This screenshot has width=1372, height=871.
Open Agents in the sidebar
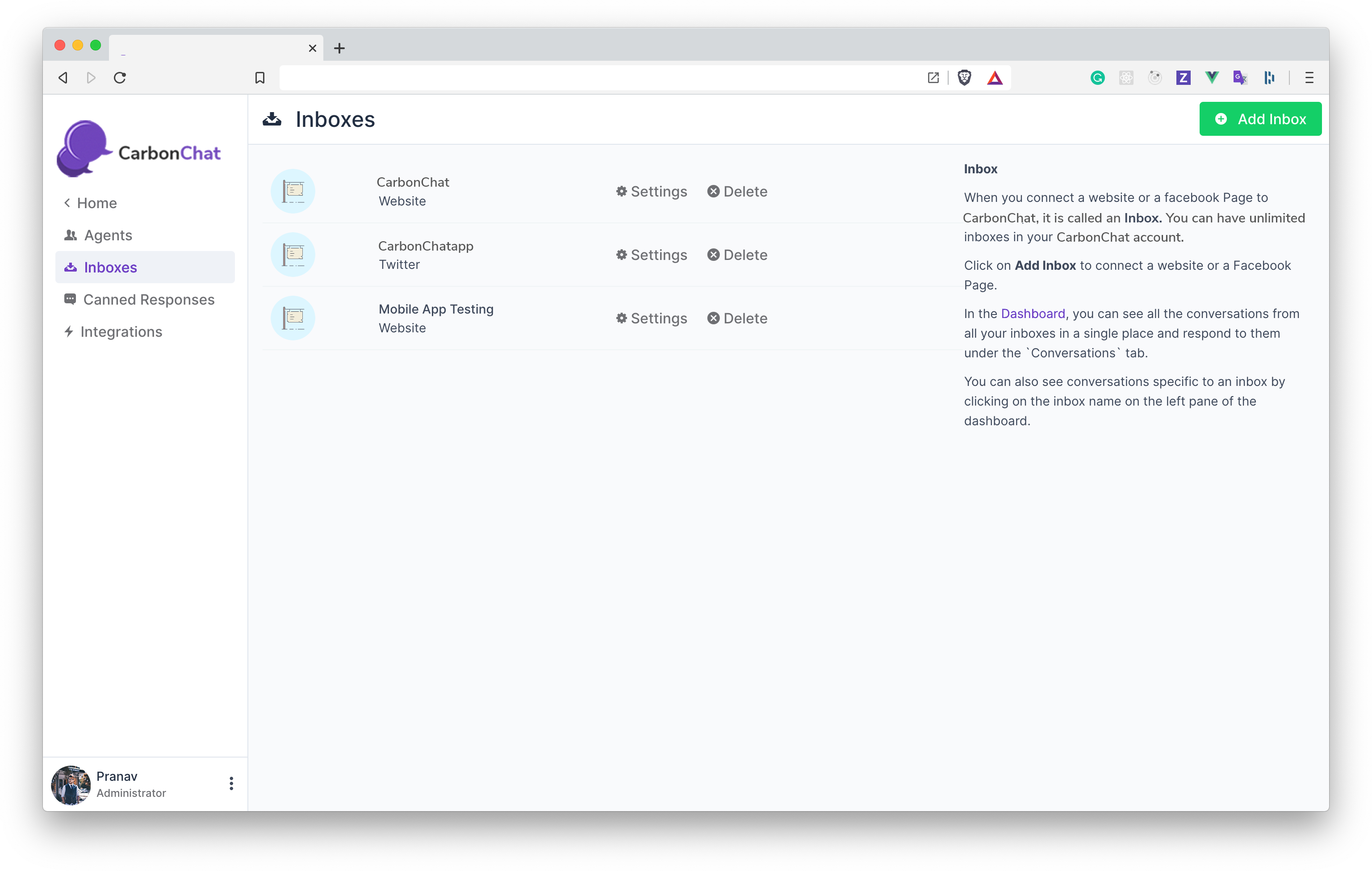click(107, 235)
